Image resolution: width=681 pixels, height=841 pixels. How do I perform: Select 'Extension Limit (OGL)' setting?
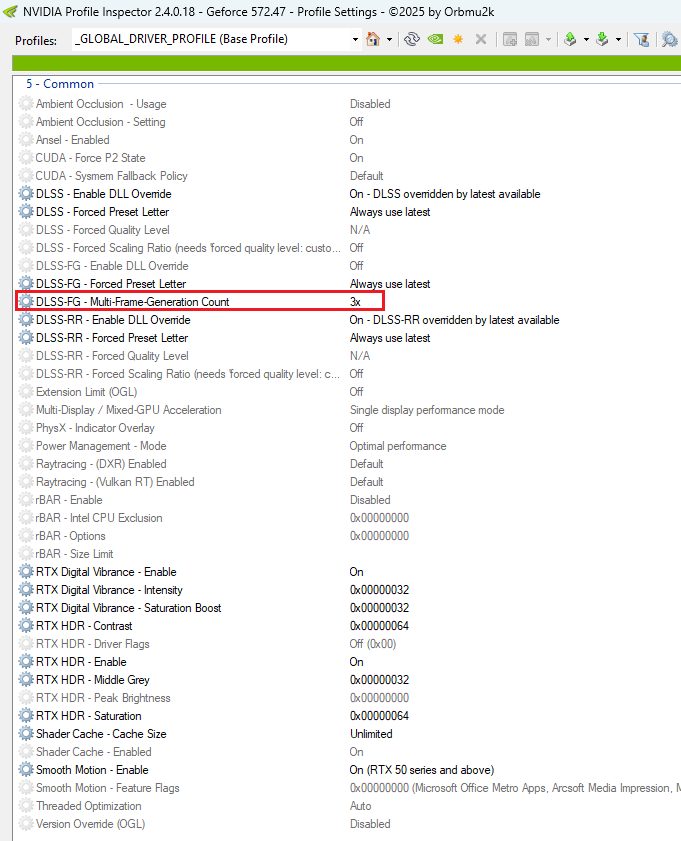(x=86, y=392)
